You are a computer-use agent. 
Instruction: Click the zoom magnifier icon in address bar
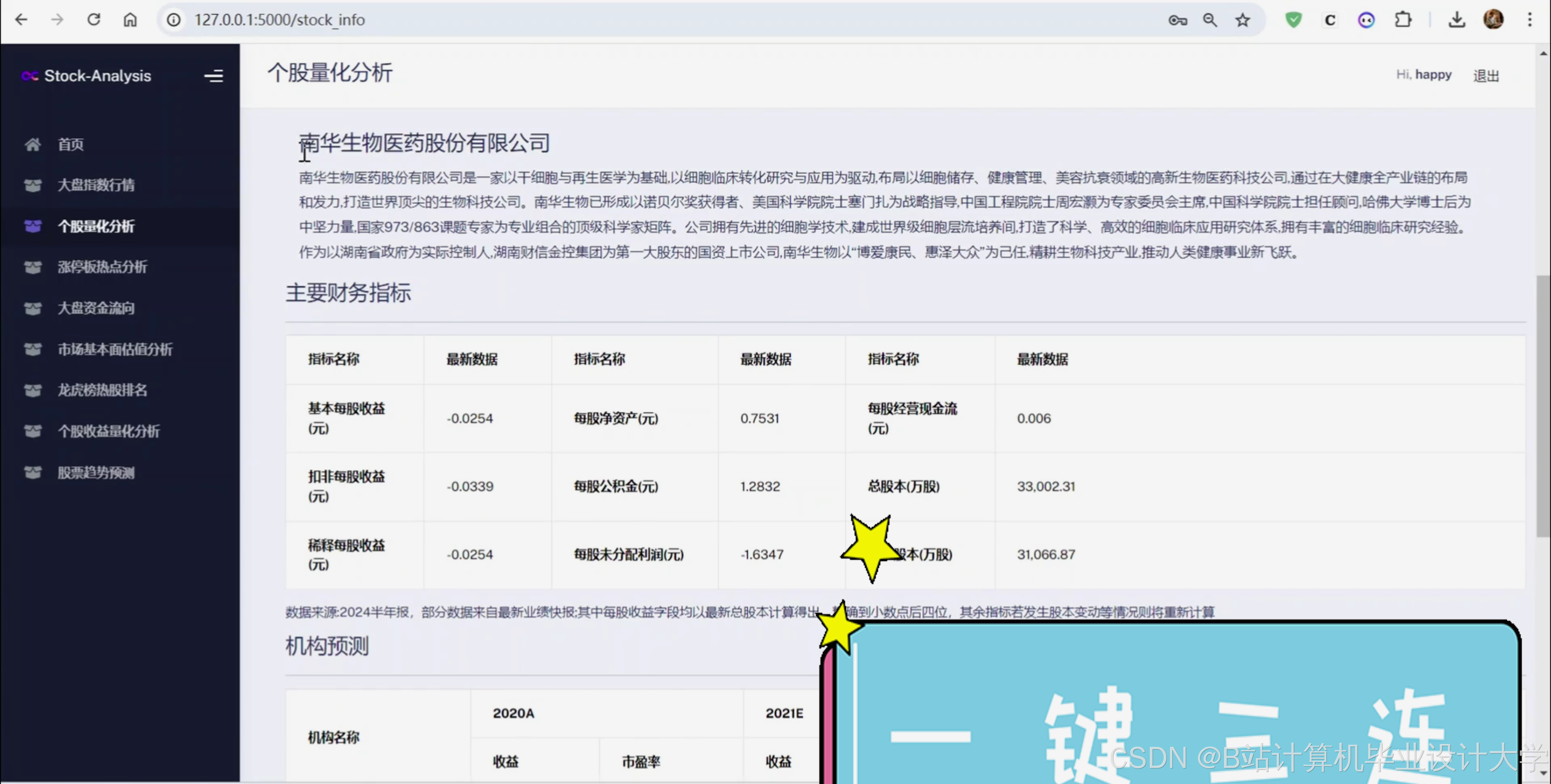coord(1210,20)
